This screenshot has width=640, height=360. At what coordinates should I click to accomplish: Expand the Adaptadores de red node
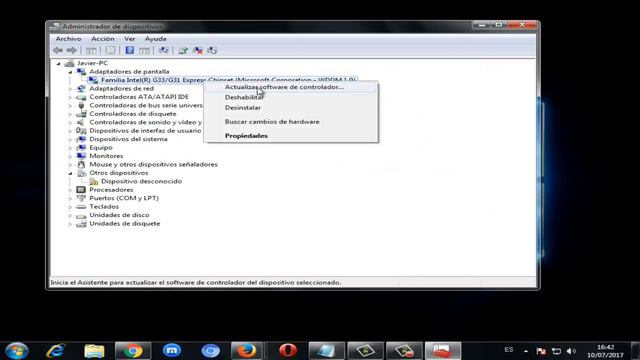pos(70,89)
